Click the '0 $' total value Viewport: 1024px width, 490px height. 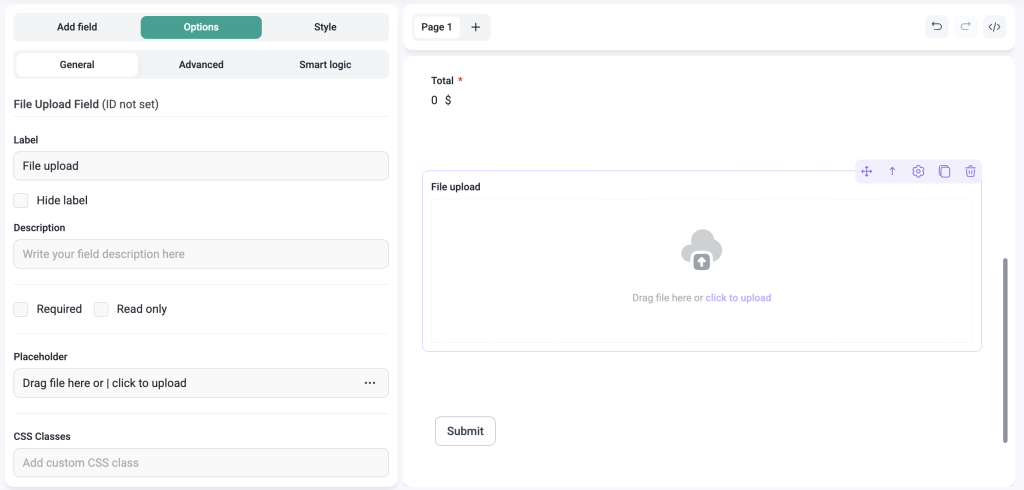point(441,101)
